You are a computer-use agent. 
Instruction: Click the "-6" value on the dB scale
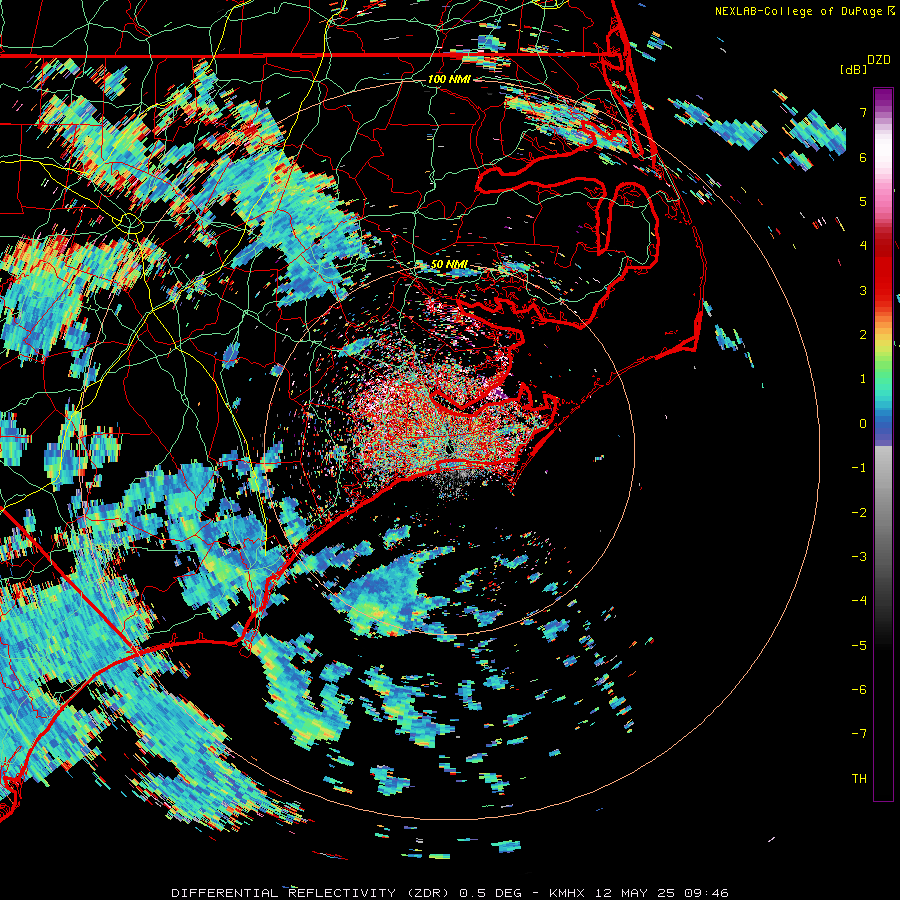(859, 690)
